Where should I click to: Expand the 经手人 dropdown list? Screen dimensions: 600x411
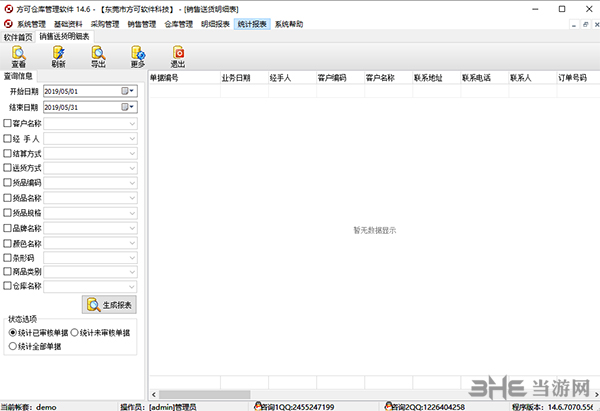pyautogui.click(x=132, y=139)
